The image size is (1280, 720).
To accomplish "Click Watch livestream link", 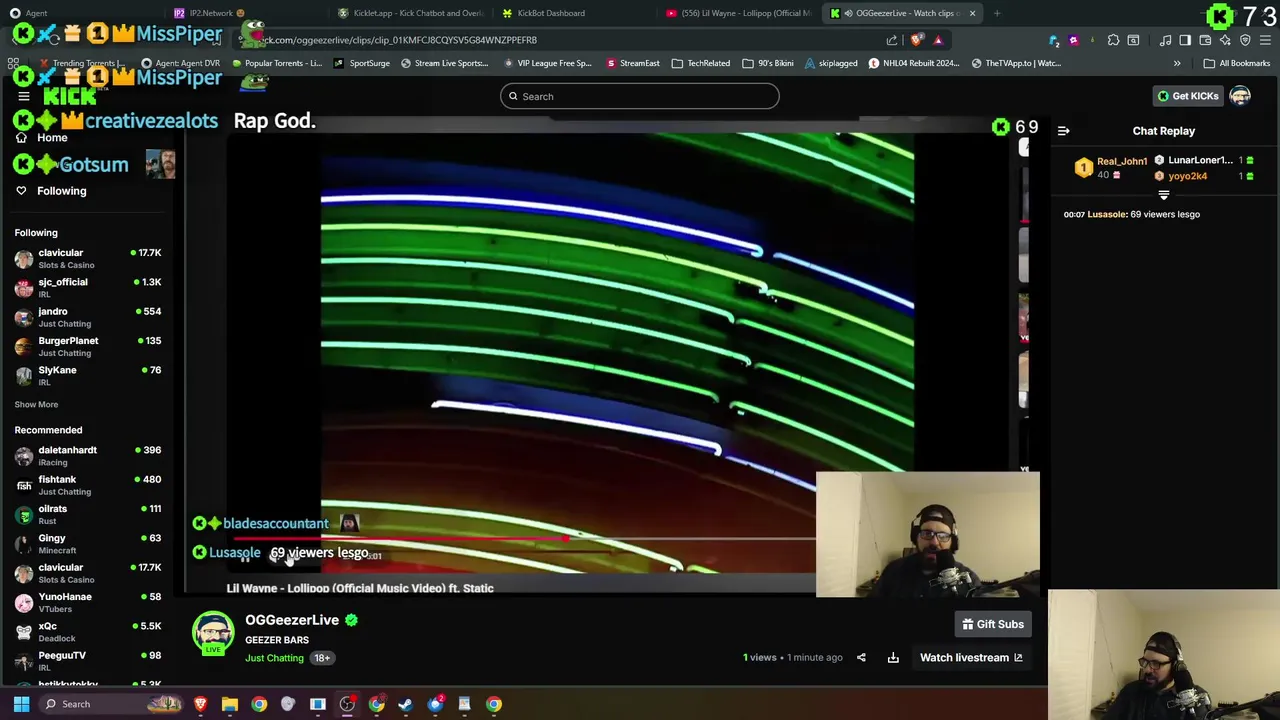I will tap(971, 658).
